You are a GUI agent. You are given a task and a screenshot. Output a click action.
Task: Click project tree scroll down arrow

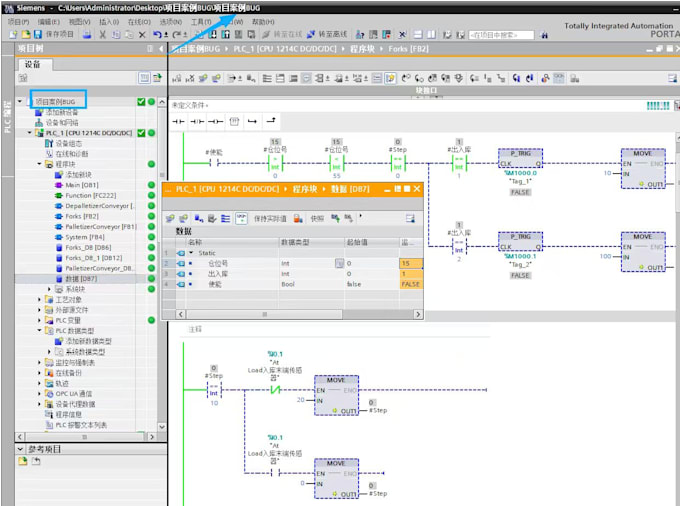click(x=162, y=426)
